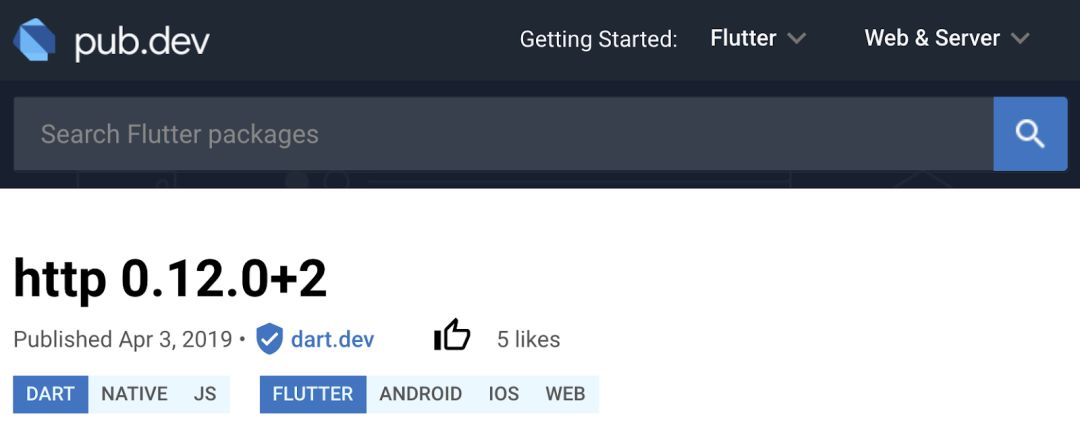Open the Web & Server menu
The width and height of the screenshot is (1080, 429).
pos(932,39)
